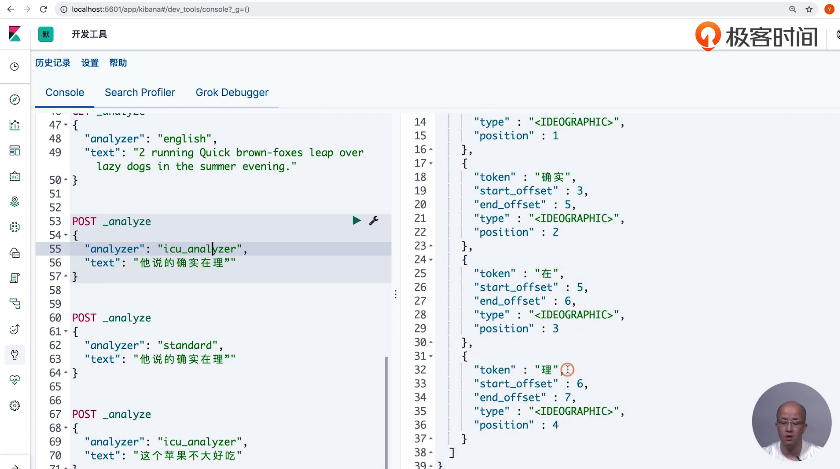
Task: Run the icu_analyzer request with play button
Action: (357, 221)
